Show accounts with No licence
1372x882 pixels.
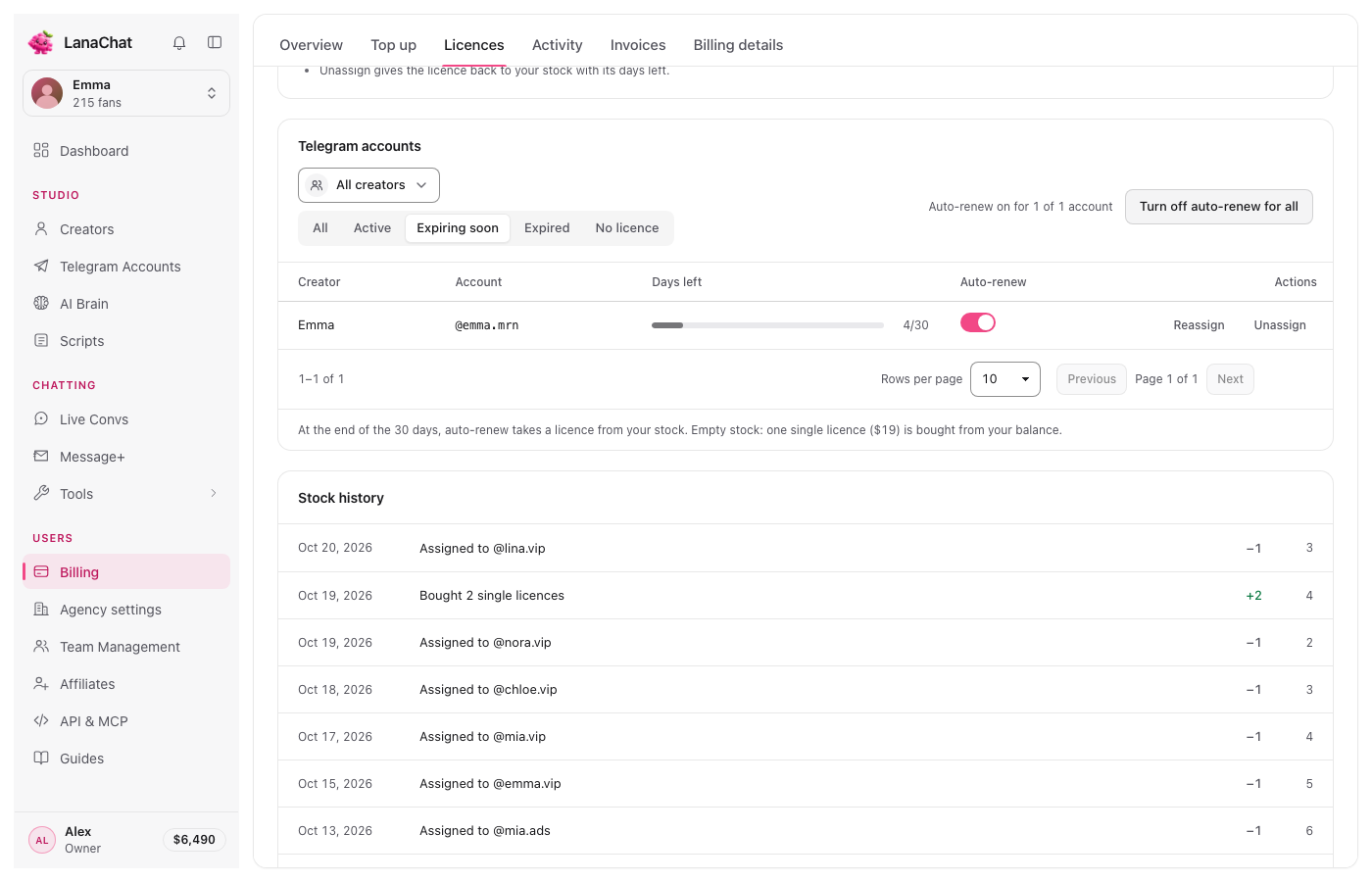click(627, 228)
